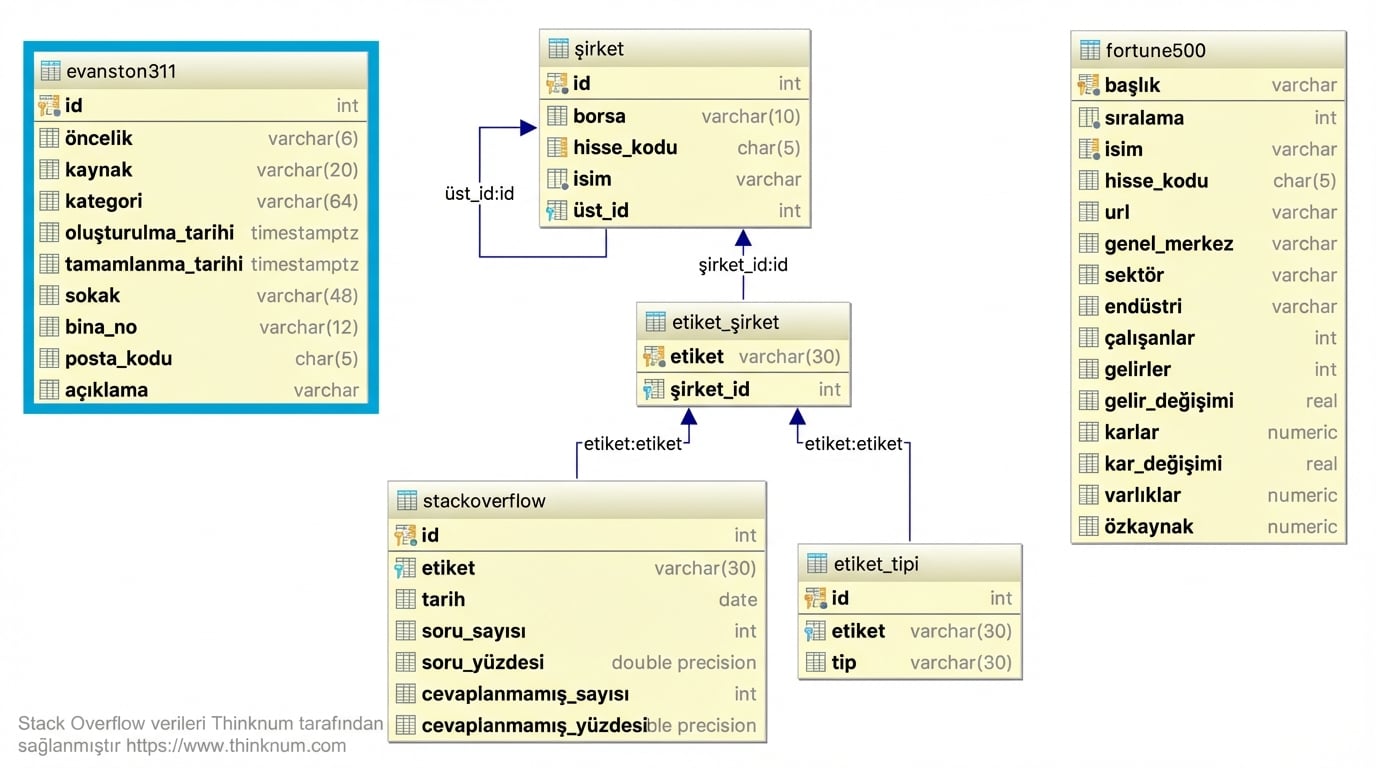The width and height of the screenshot is (1376, 768).
Task: Select the gelir_değişimi column in fortune500
Action: [x=1208, y=401]
